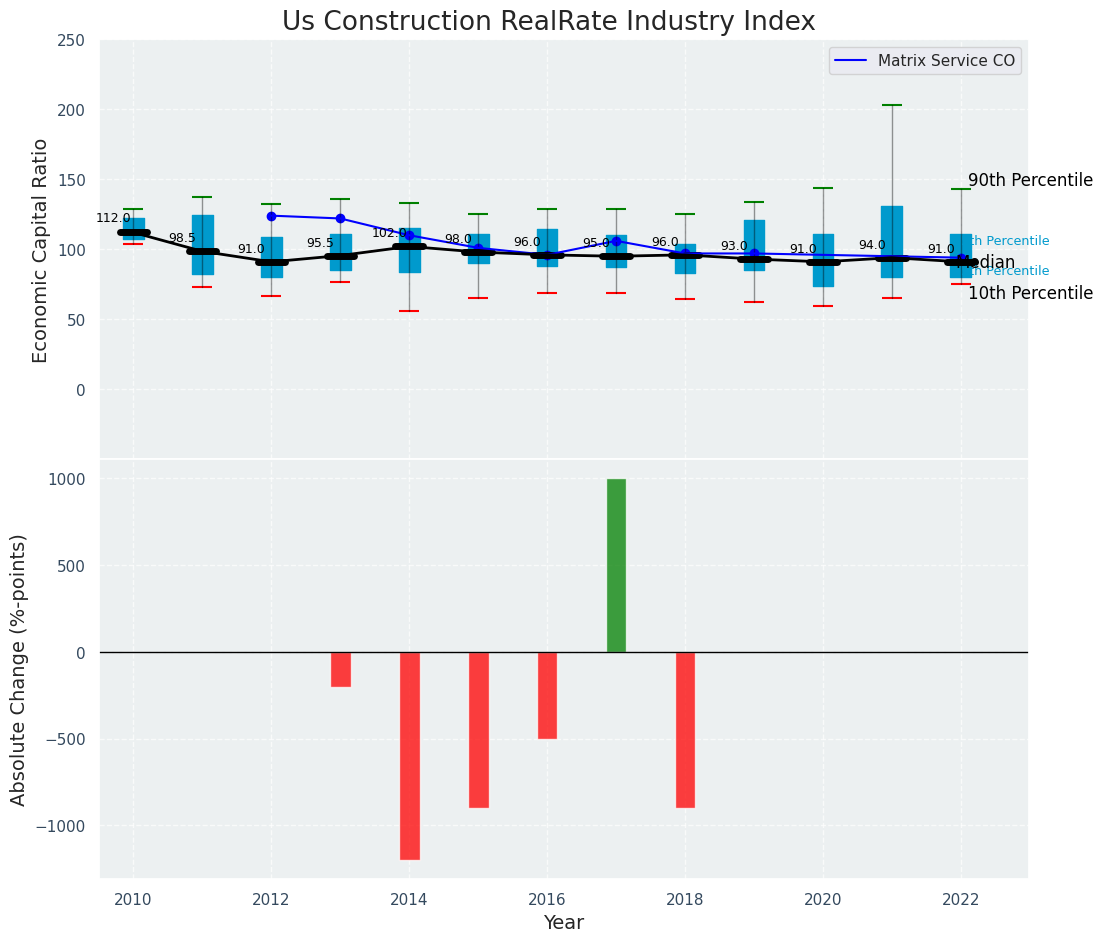The width and height of the screenshot is (1103, 942).
Task: Click the Absolute Change (%-points) axis label
Action: coord(19,669)
